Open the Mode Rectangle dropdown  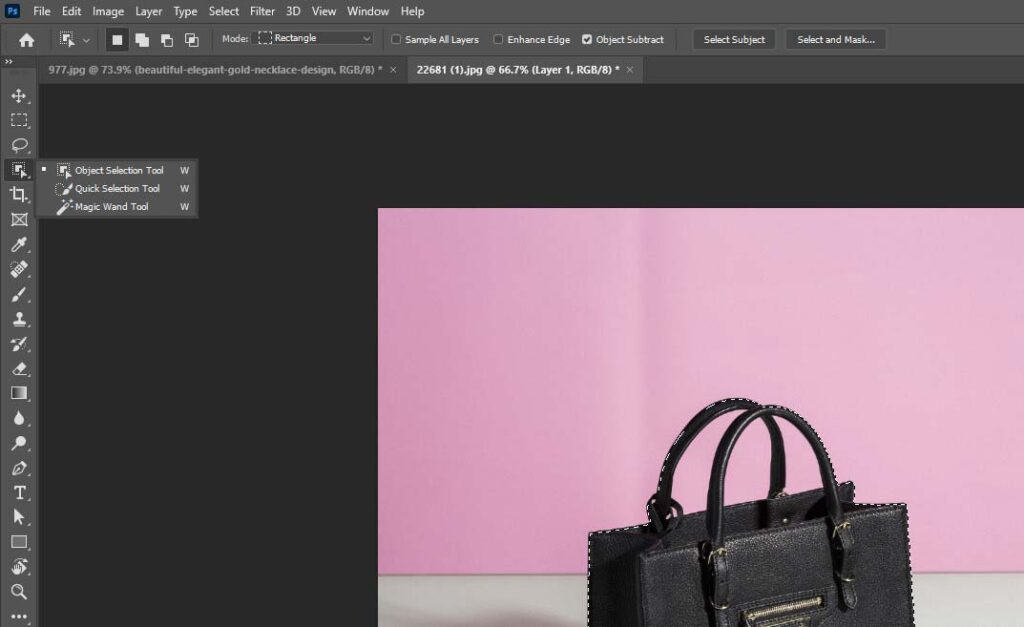(315, 39)
